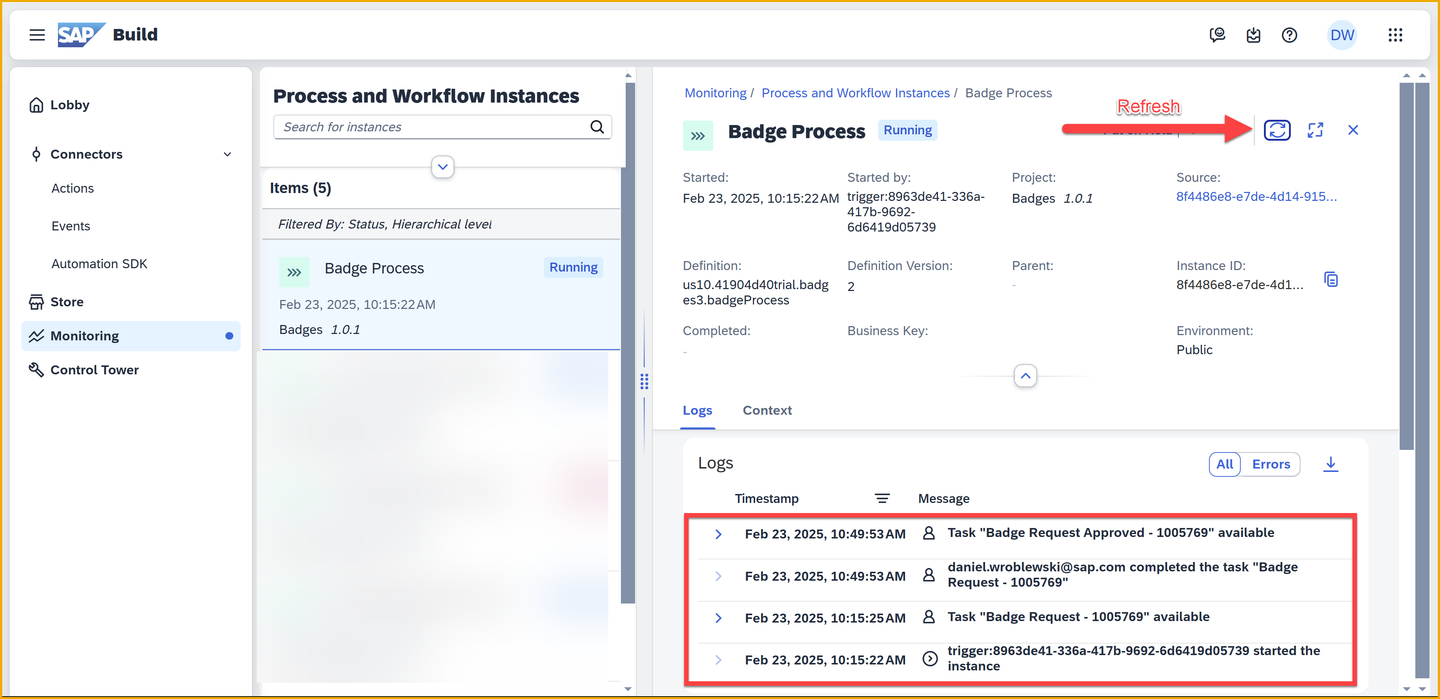
Task: Open the Store in sidebar
Action: tap(67, 302)
